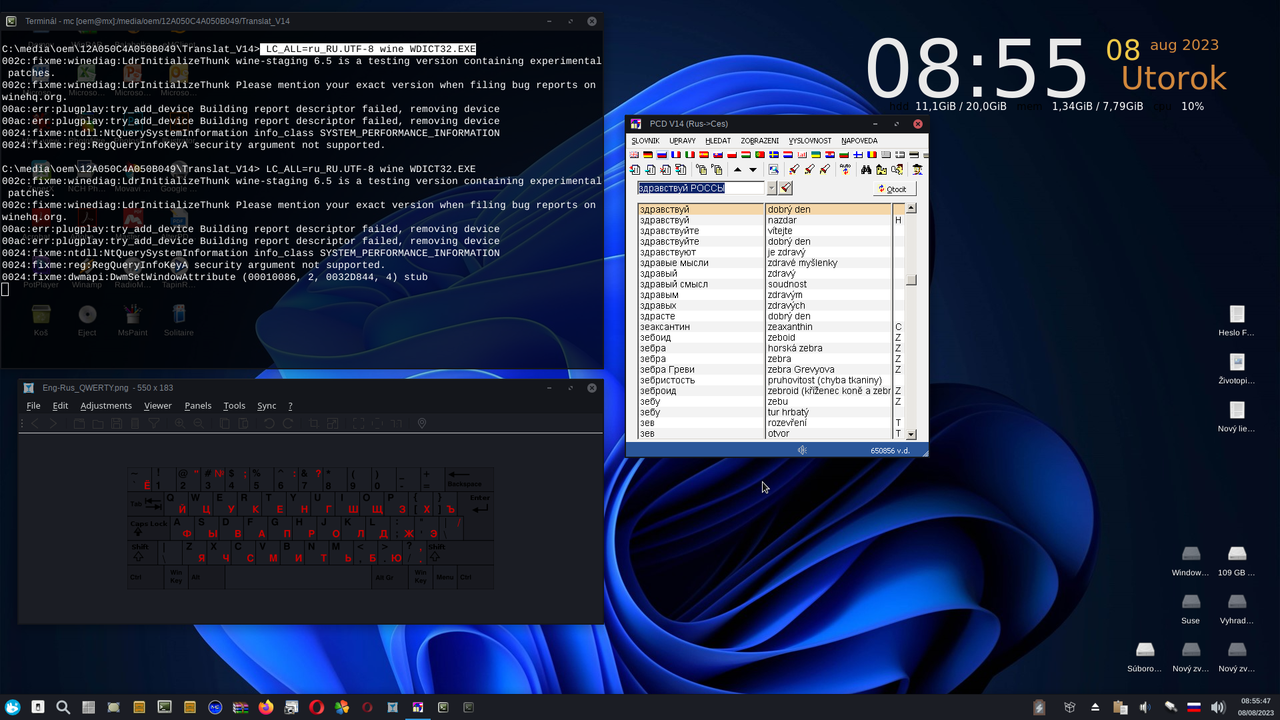1280x720 pixels.
Task: Open the Panels menu in image viewer
Action: 198,406
